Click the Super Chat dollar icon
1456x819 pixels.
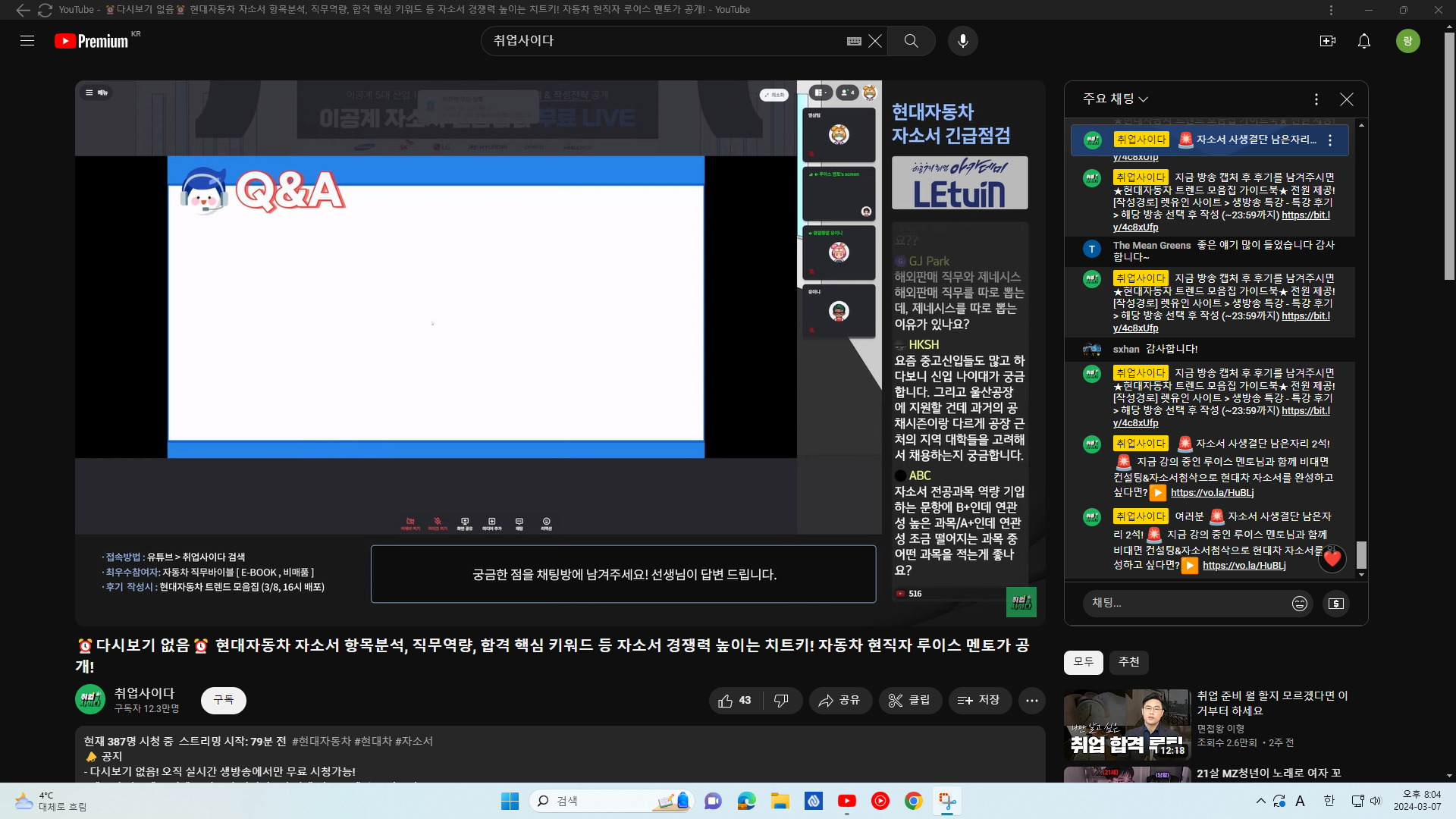click(1335, 604)
